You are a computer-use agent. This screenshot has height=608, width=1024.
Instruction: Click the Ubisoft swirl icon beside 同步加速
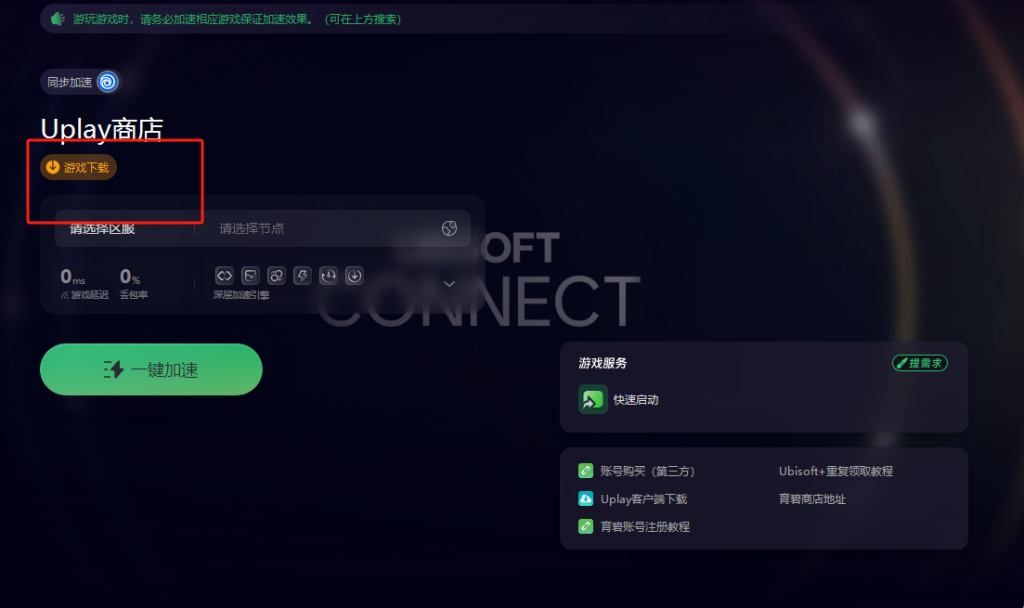[108, 82]
